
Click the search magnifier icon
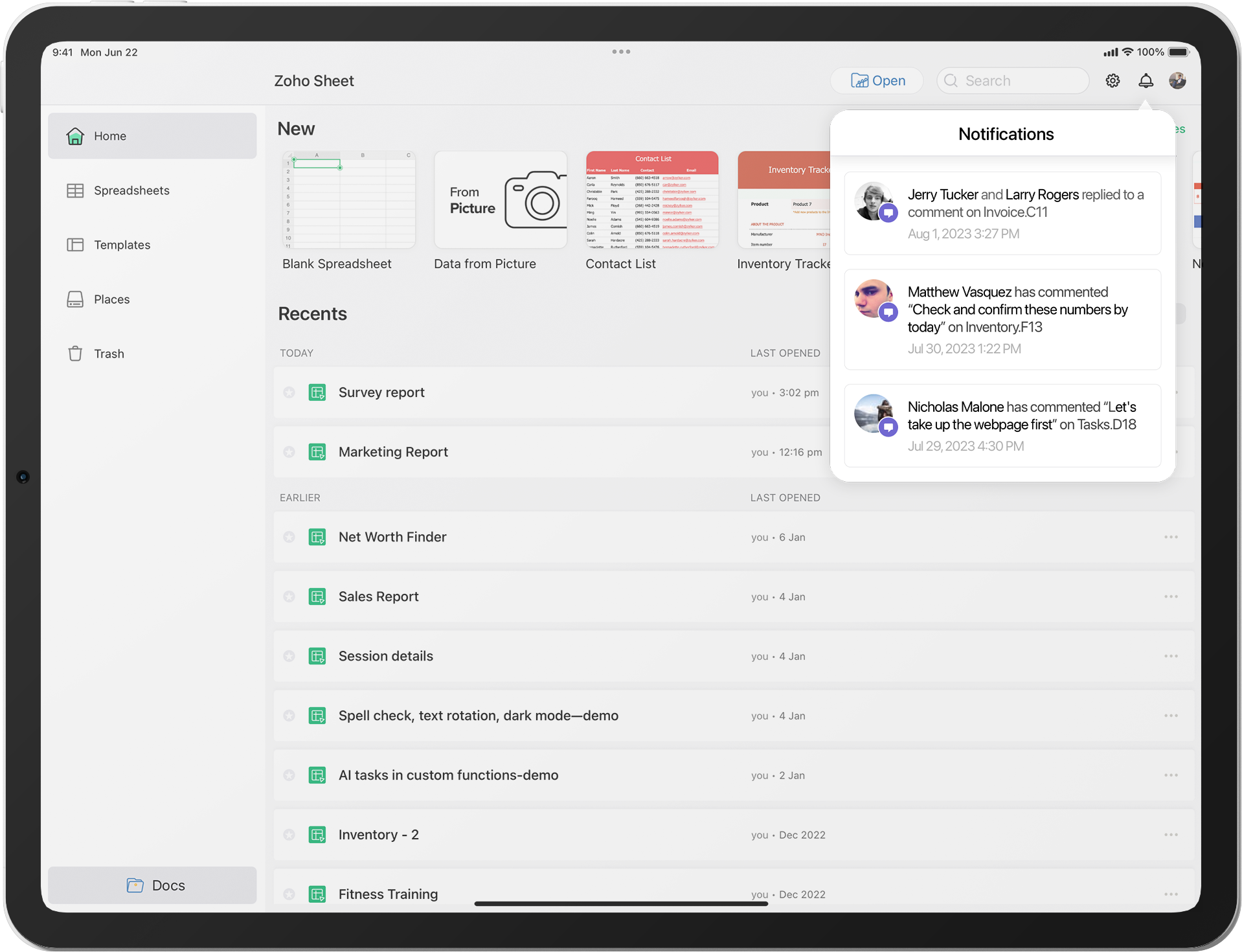point(951,81)
